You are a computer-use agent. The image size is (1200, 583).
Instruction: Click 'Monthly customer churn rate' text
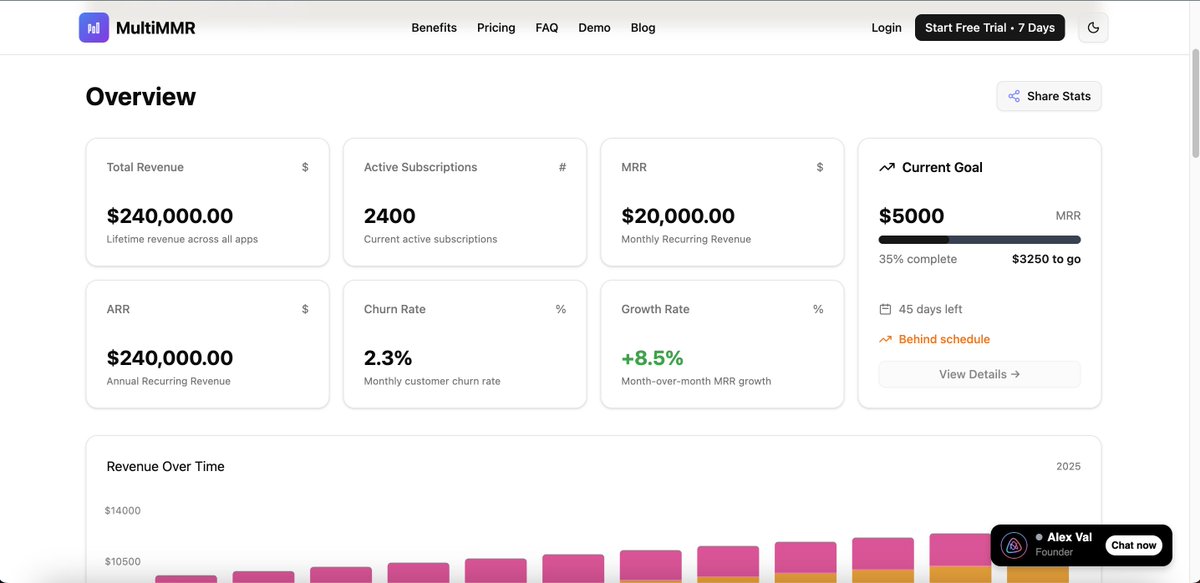pyautogui.click(x=432, y=381)
